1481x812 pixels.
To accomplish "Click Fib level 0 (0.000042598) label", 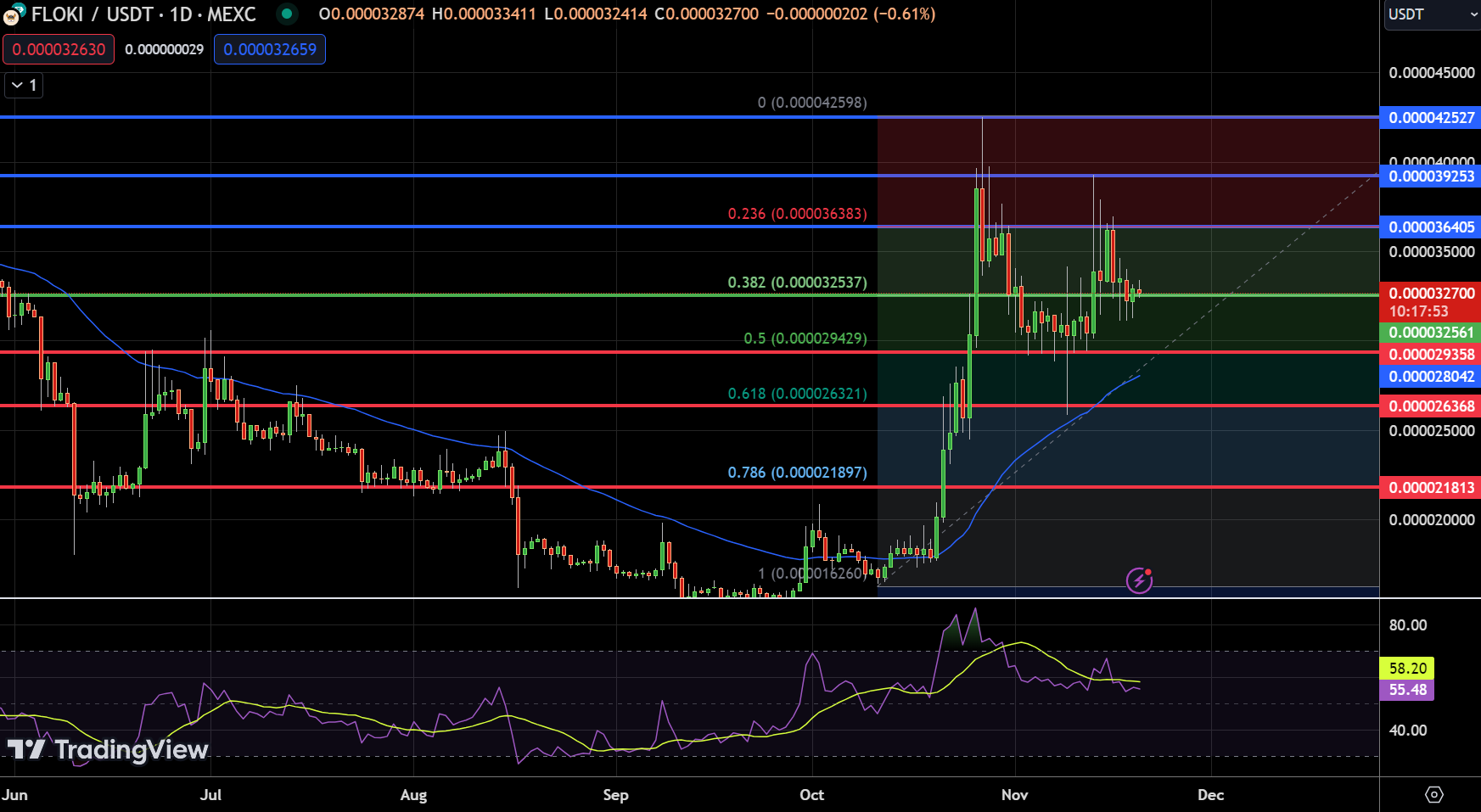I will [x=812, y=103].
